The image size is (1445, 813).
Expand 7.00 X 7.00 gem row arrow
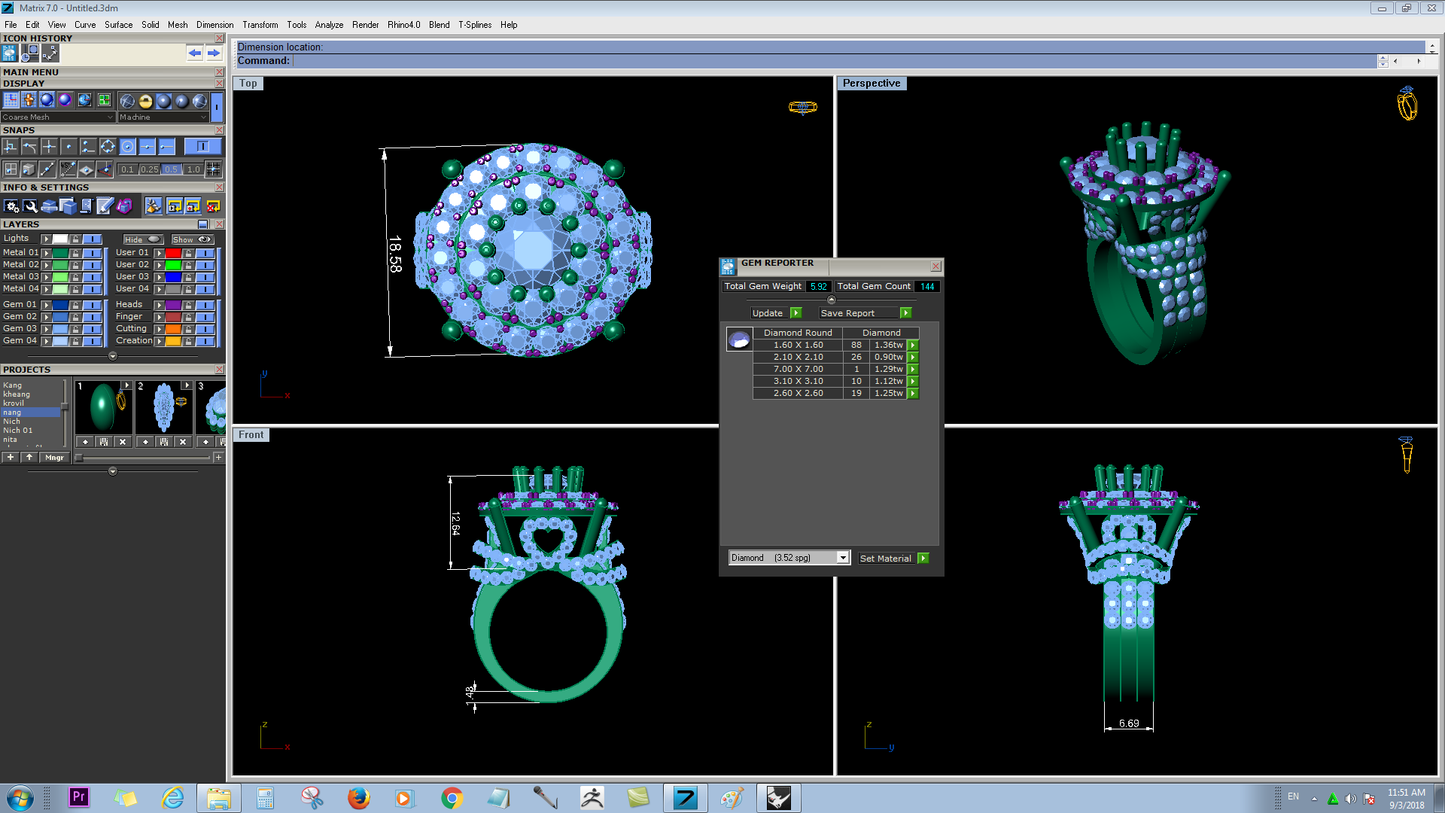[912, 369]
